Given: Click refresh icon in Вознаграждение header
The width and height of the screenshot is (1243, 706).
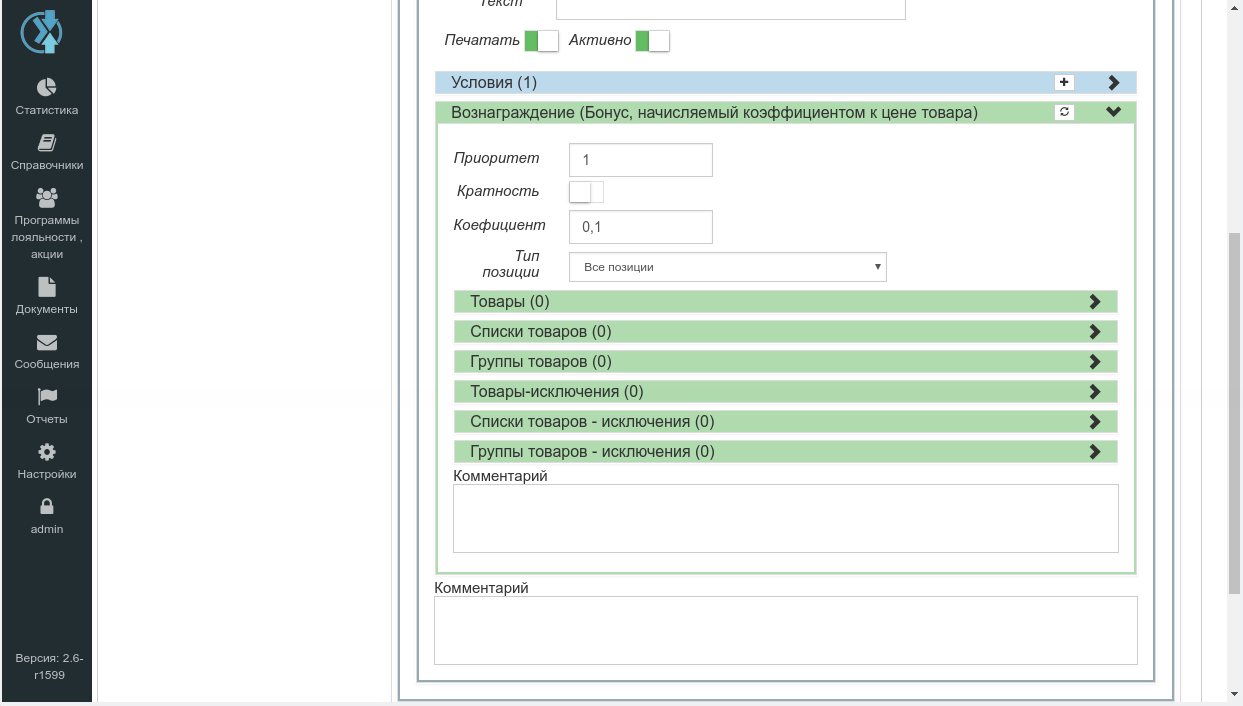Looking at the screenshot, I should coord(1064,113).
